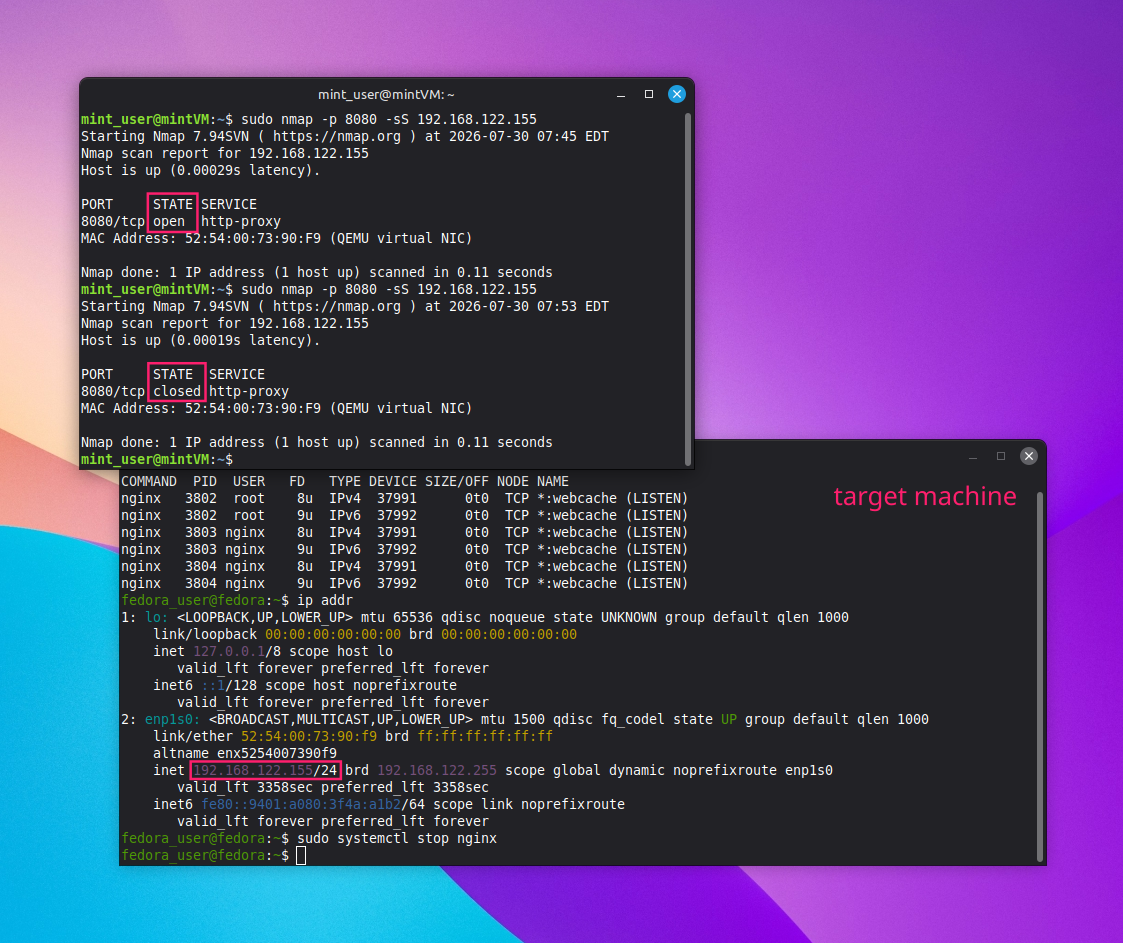Click the 'closed' port state value

point(177,392)
